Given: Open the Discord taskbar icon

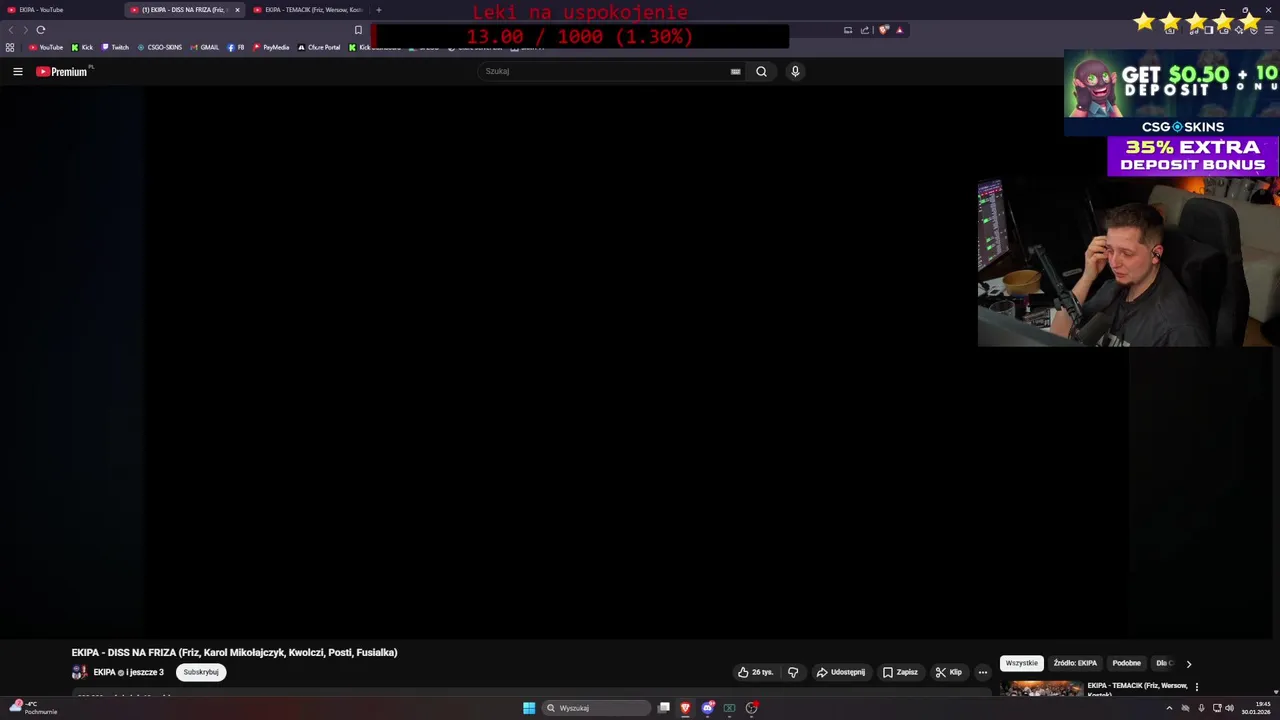Looking at the screenshot, I should [x=707, y=708].
